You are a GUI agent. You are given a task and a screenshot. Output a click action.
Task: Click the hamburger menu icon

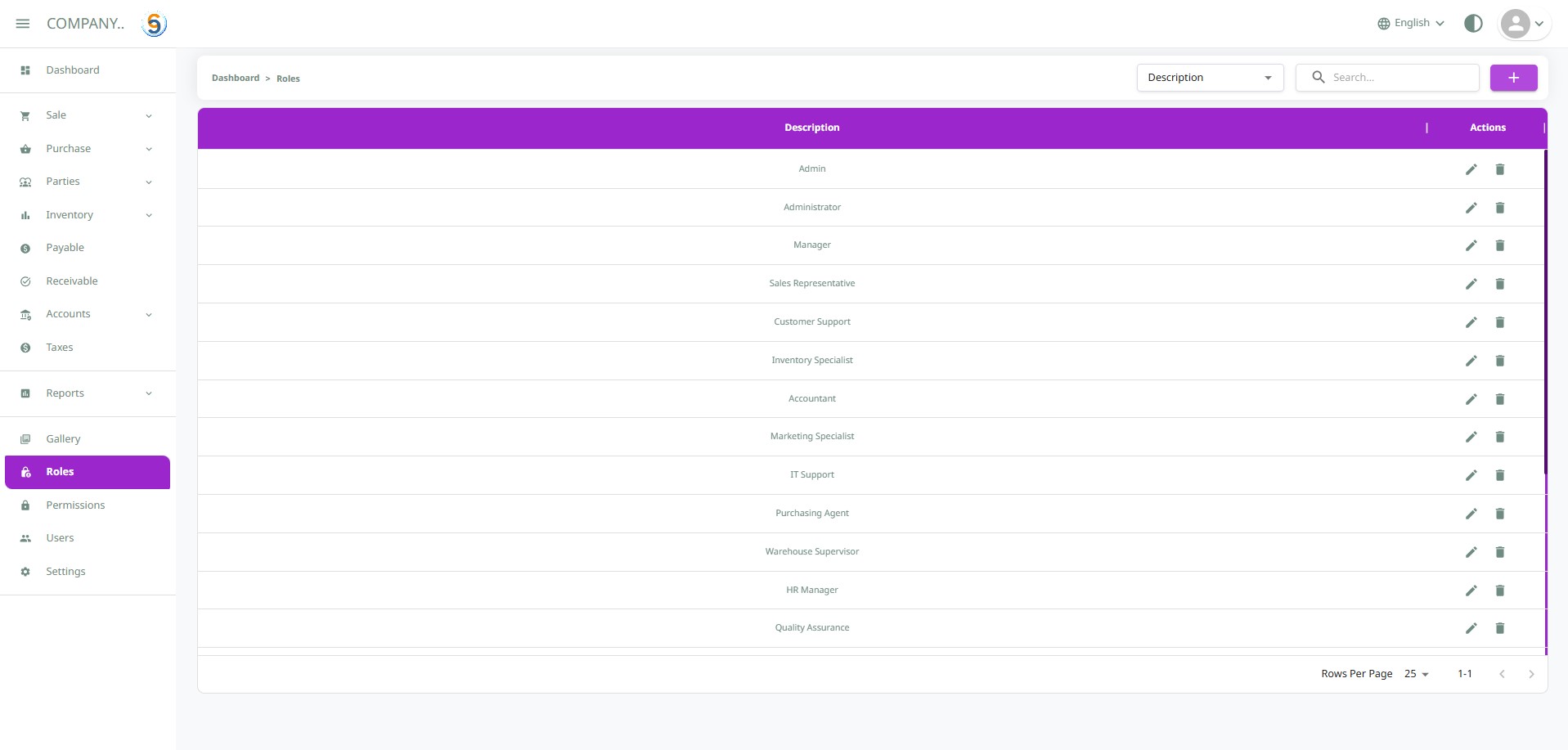[23, 24]
